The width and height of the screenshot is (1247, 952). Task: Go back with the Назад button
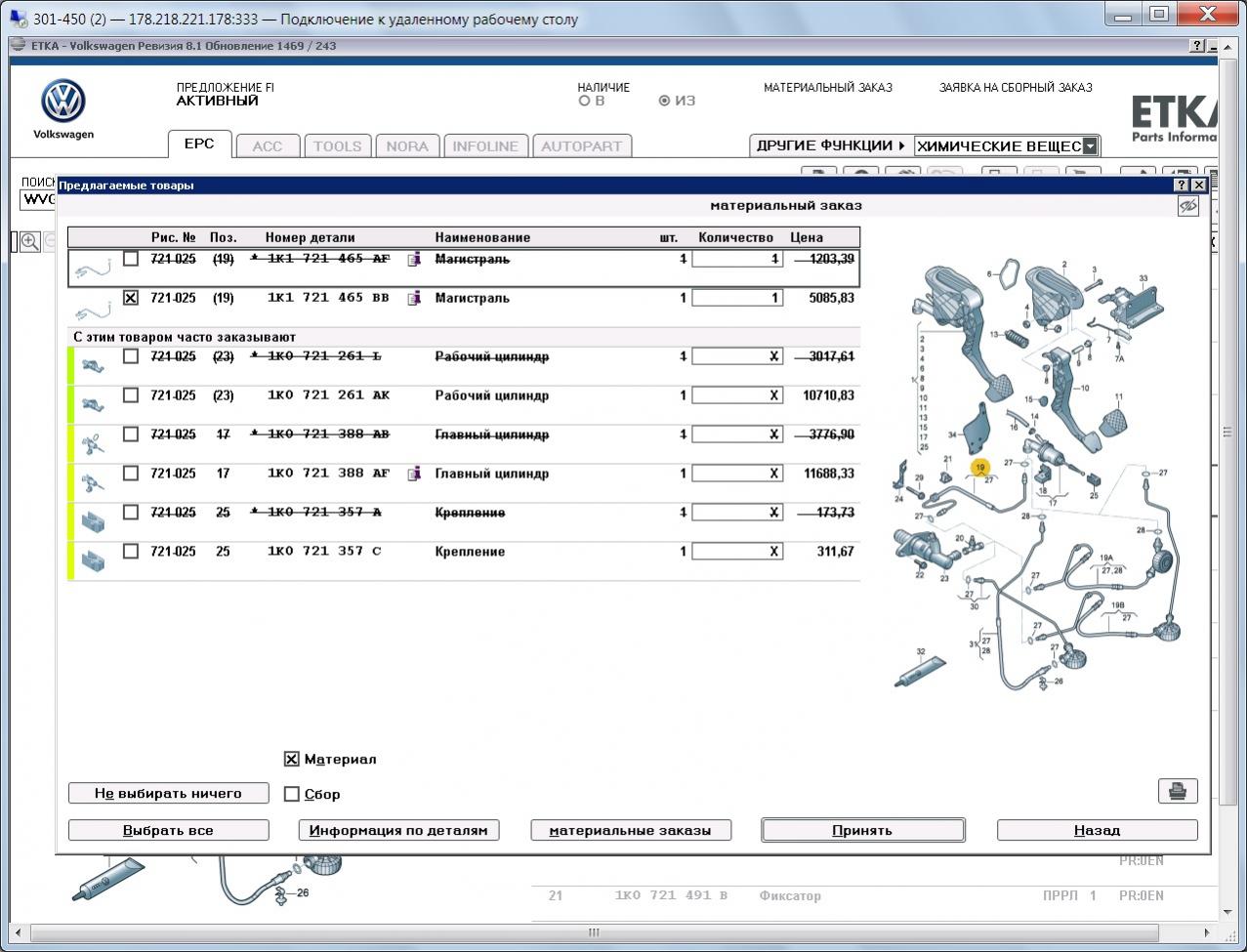point(1097,830)
